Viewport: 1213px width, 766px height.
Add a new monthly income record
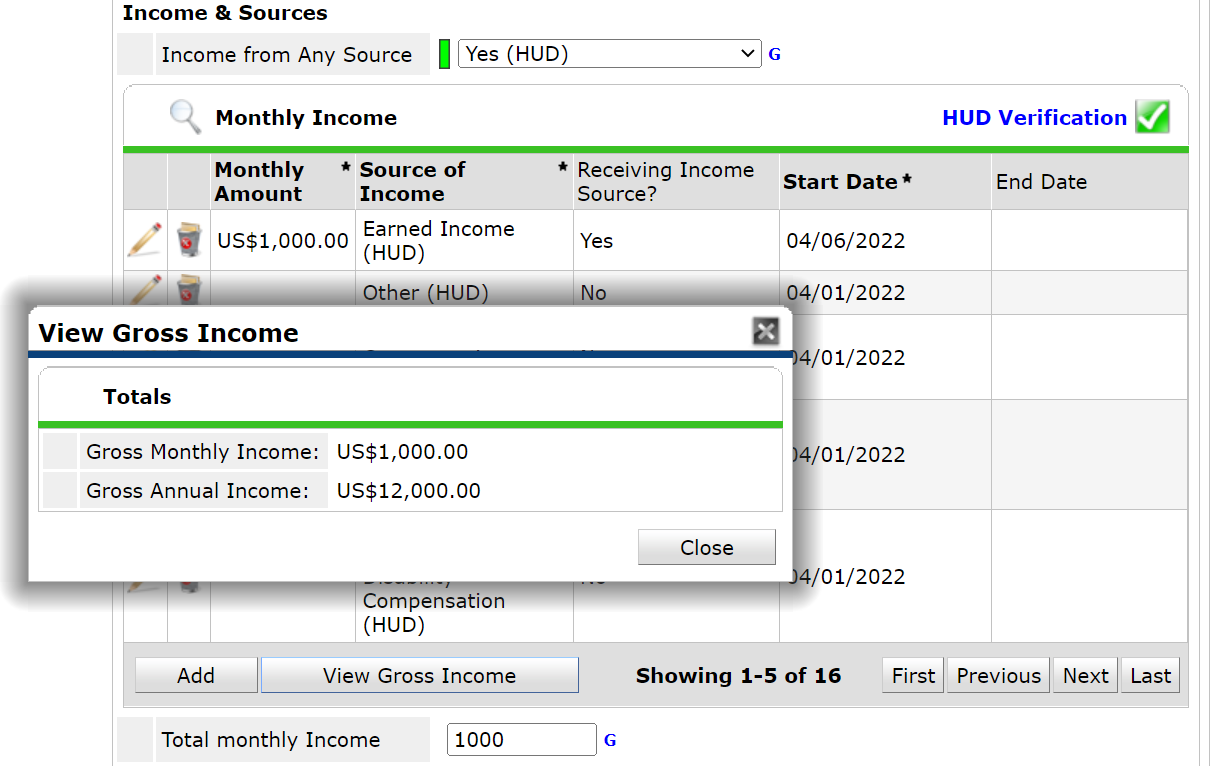(196, 676)
